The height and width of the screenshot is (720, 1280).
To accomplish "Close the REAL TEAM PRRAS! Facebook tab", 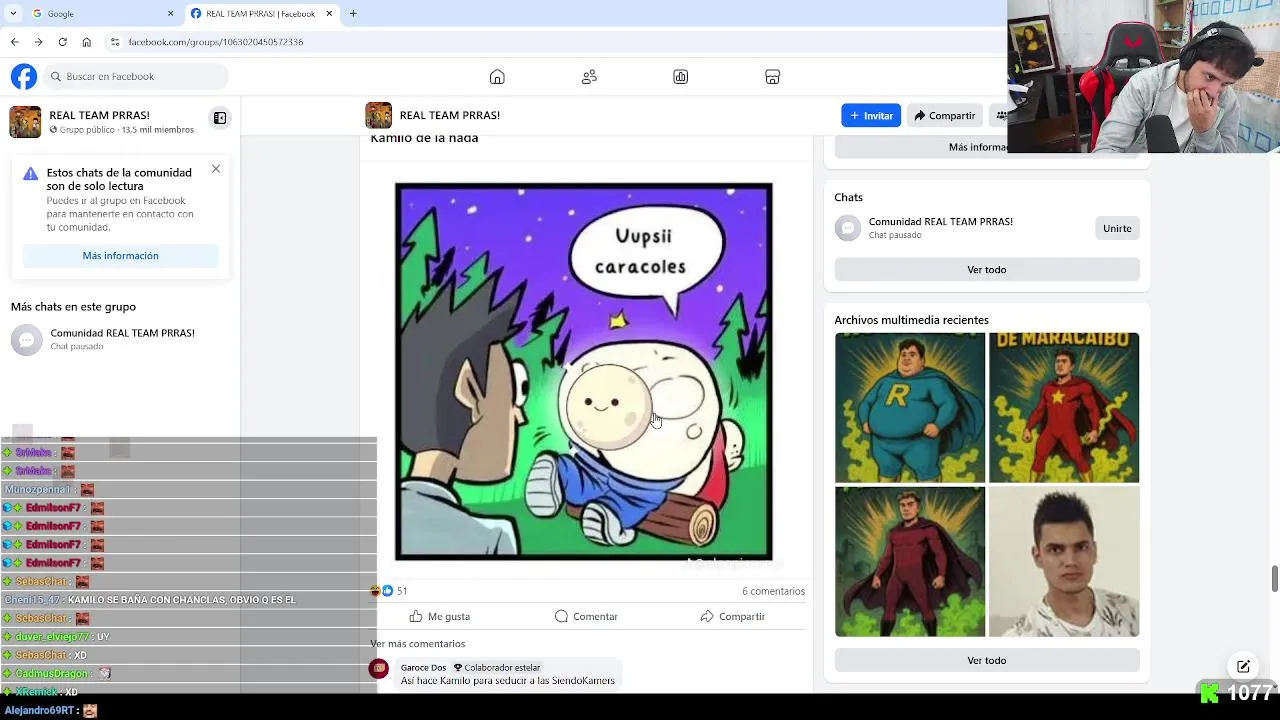I will 329,14.
